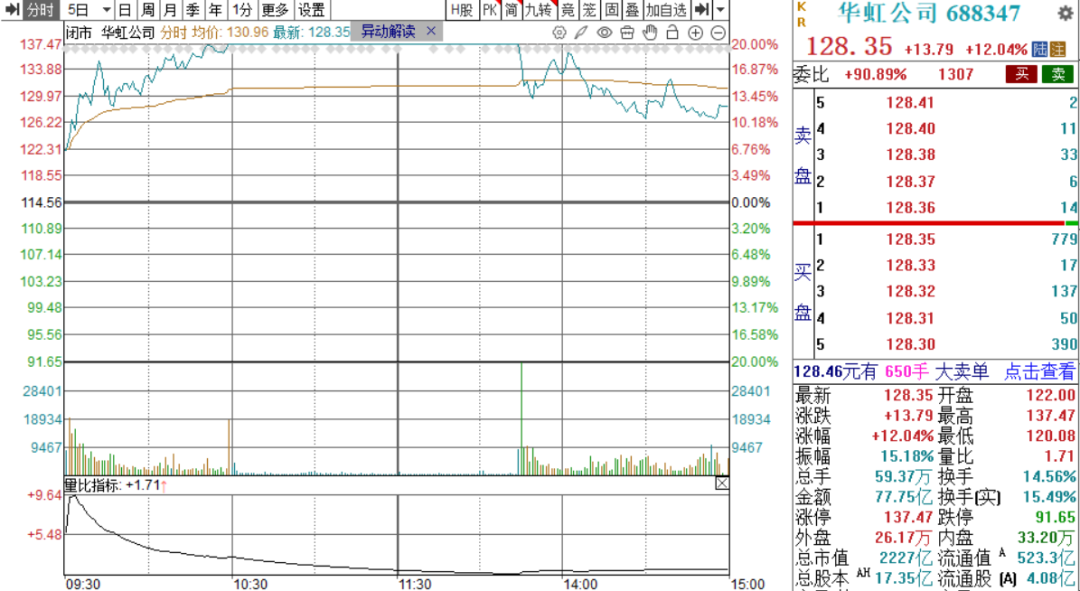The width and height of the screenshot is (1080, 591).
Task: Toggle the 叠 overlay comparison button
Action: click(x=631, y=10)
